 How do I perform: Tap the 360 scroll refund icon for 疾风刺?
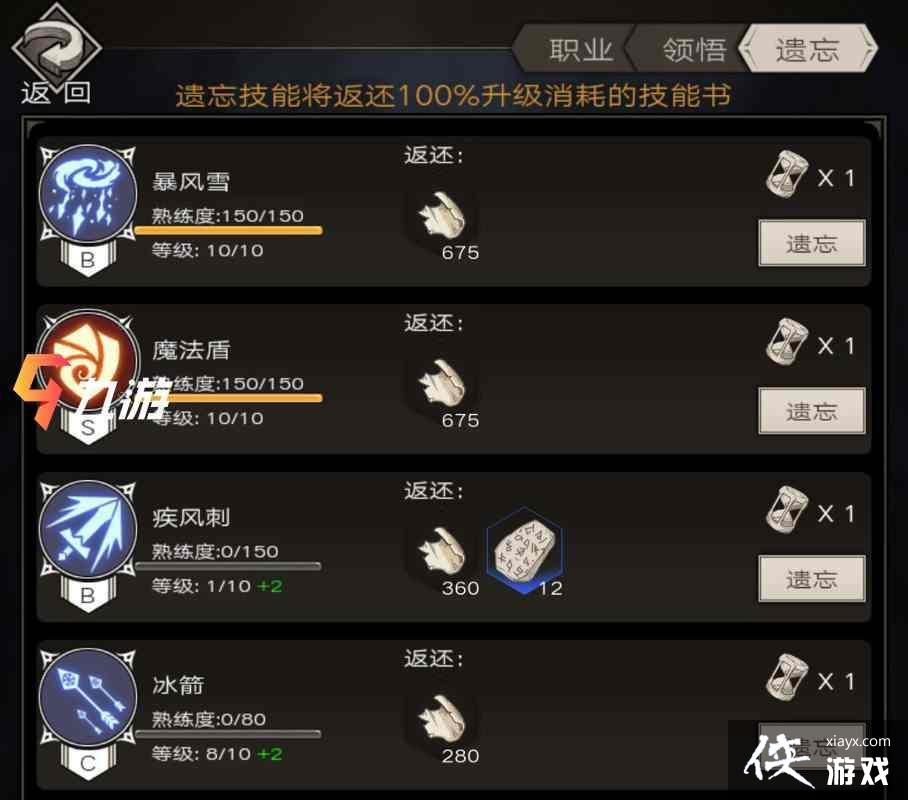pyautogui.click(x=442, y=550)
